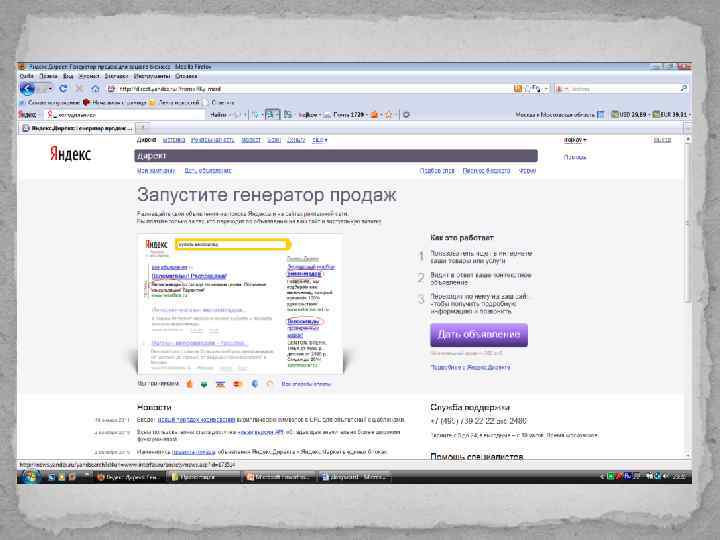This screenshot has width=720, height=540.
Task: Open the new tab button
Action: point(143,128)
